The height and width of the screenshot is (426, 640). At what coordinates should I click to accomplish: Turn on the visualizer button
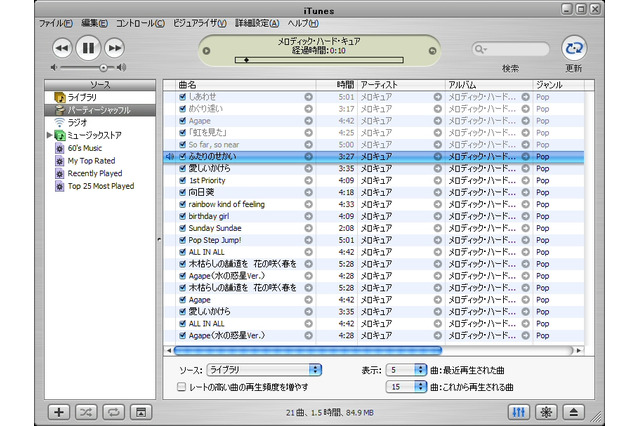pyautogui.click(x=546, y=412)
